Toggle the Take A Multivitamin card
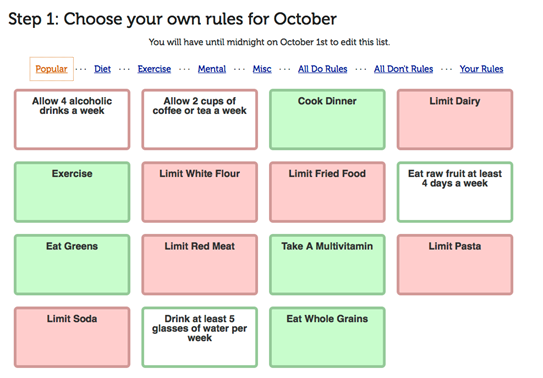The height and width of the screenshot is (378, 543). tap(327, 265)
